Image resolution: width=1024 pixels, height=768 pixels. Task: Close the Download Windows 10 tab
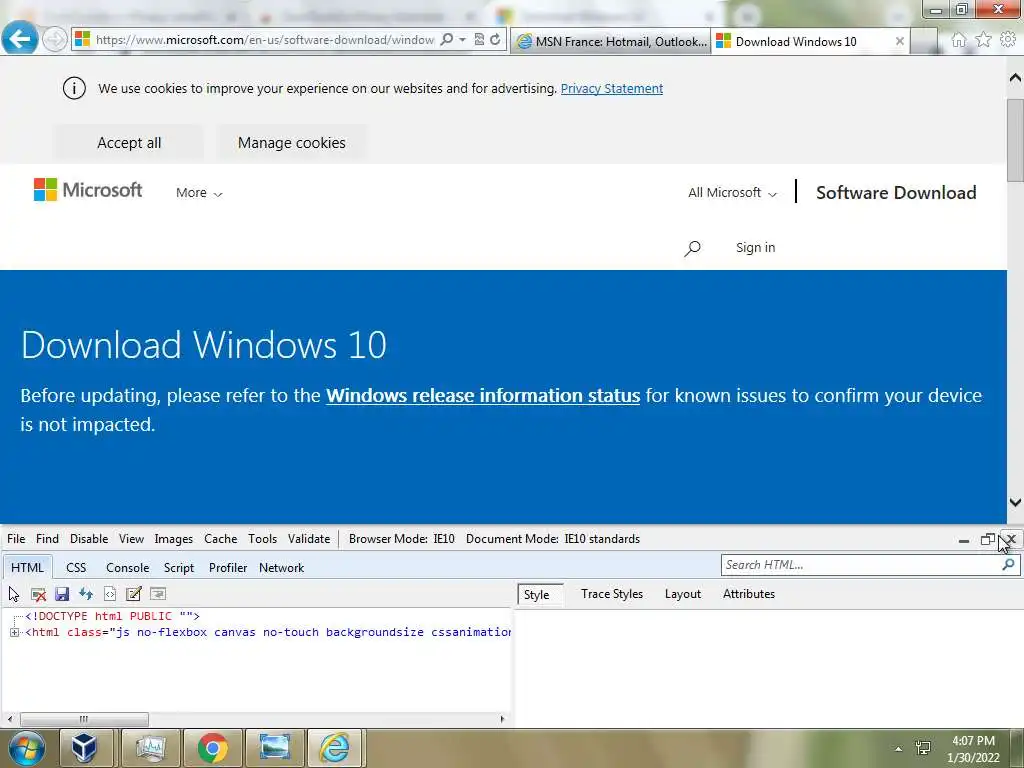[899, 41]
